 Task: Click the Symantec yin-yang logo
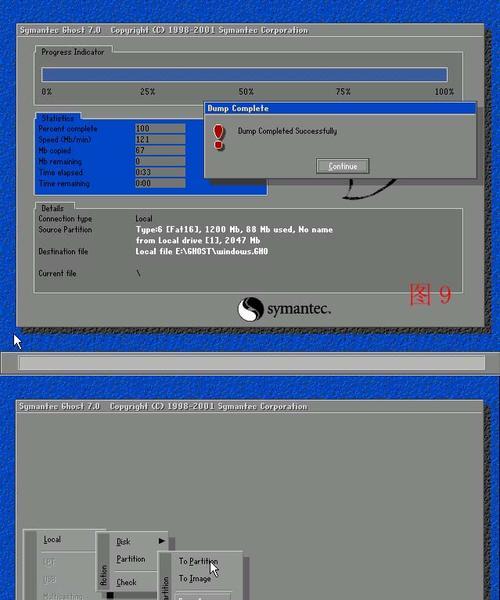(x=251, y=309)
